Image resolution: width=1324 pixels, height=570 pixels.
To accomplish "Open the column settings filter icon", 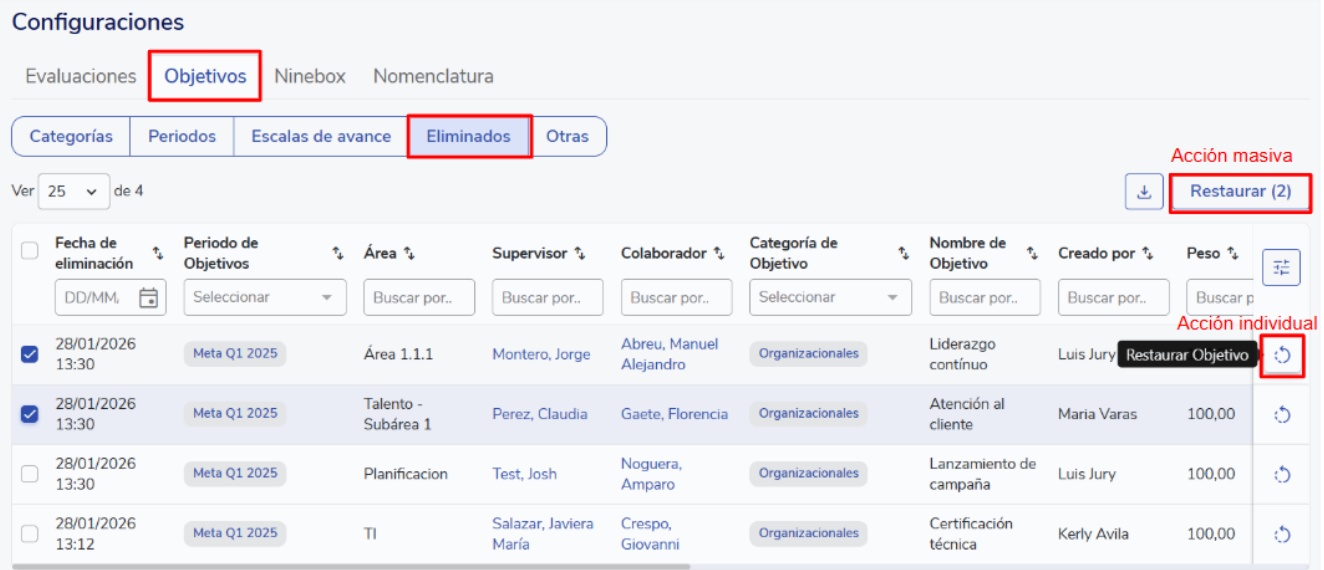I will [x=1282, y=267].
